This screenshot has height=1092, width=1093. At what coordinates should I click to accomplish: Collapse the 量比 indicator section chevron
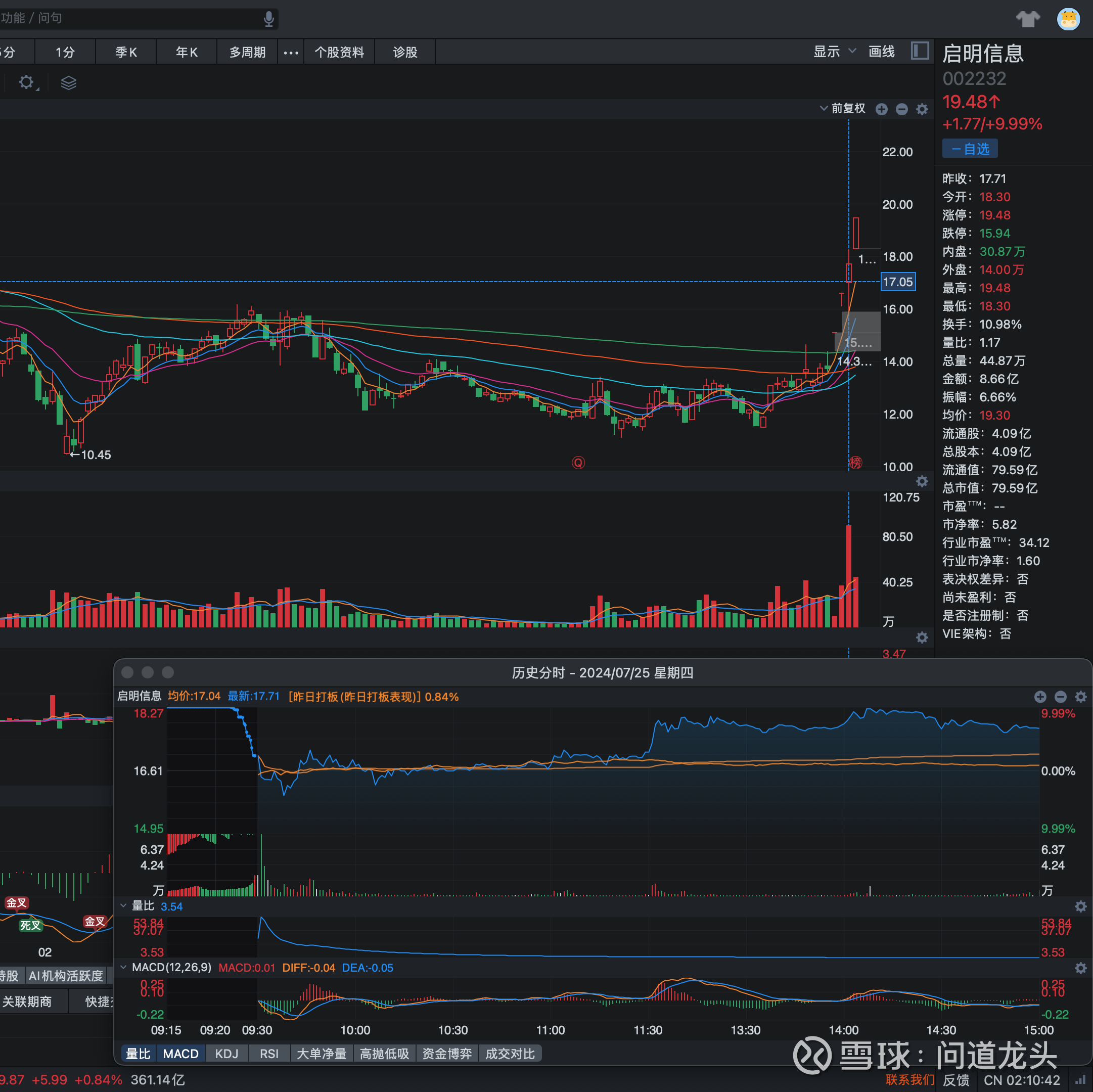(124, 906)
